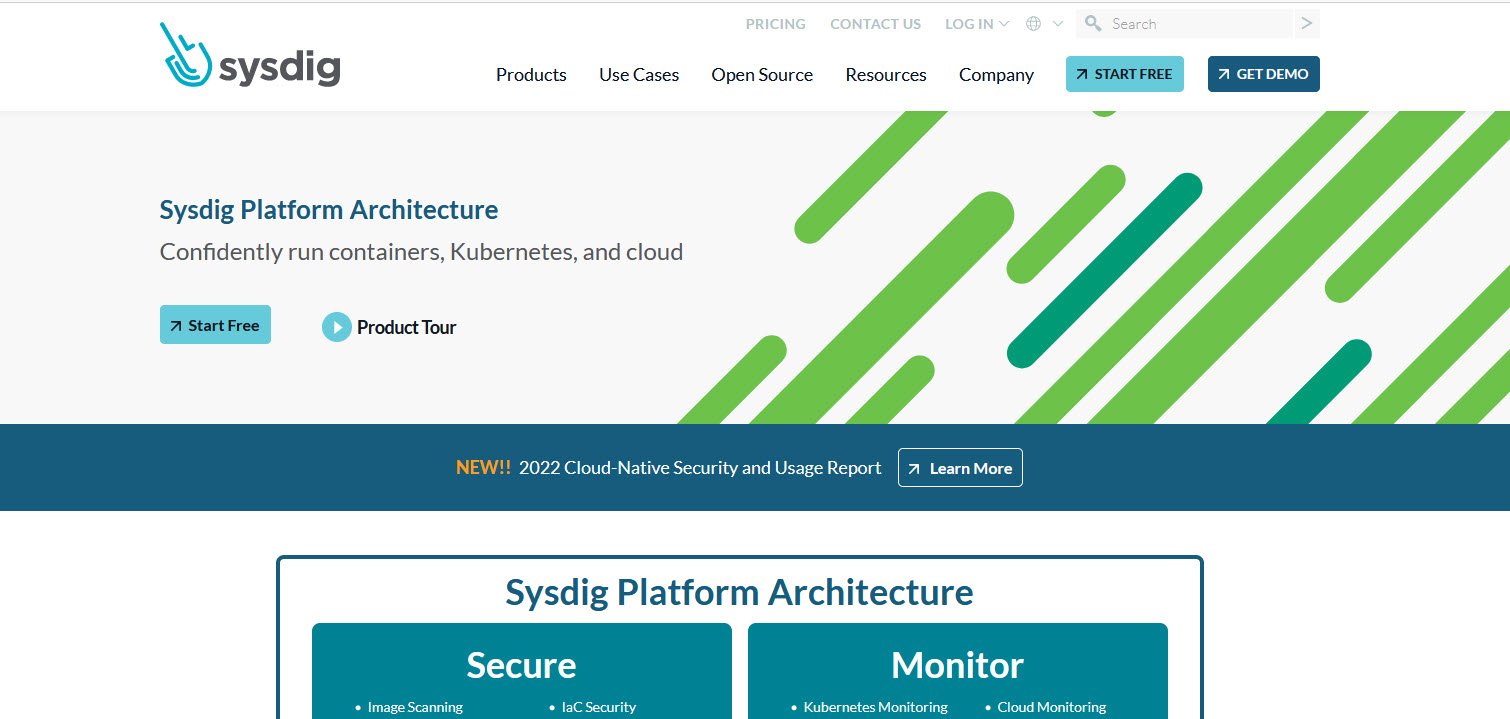Open the Product Tour text link
Image resolution: width=1510 pixels, height=719 pixels.
(407, 327)
